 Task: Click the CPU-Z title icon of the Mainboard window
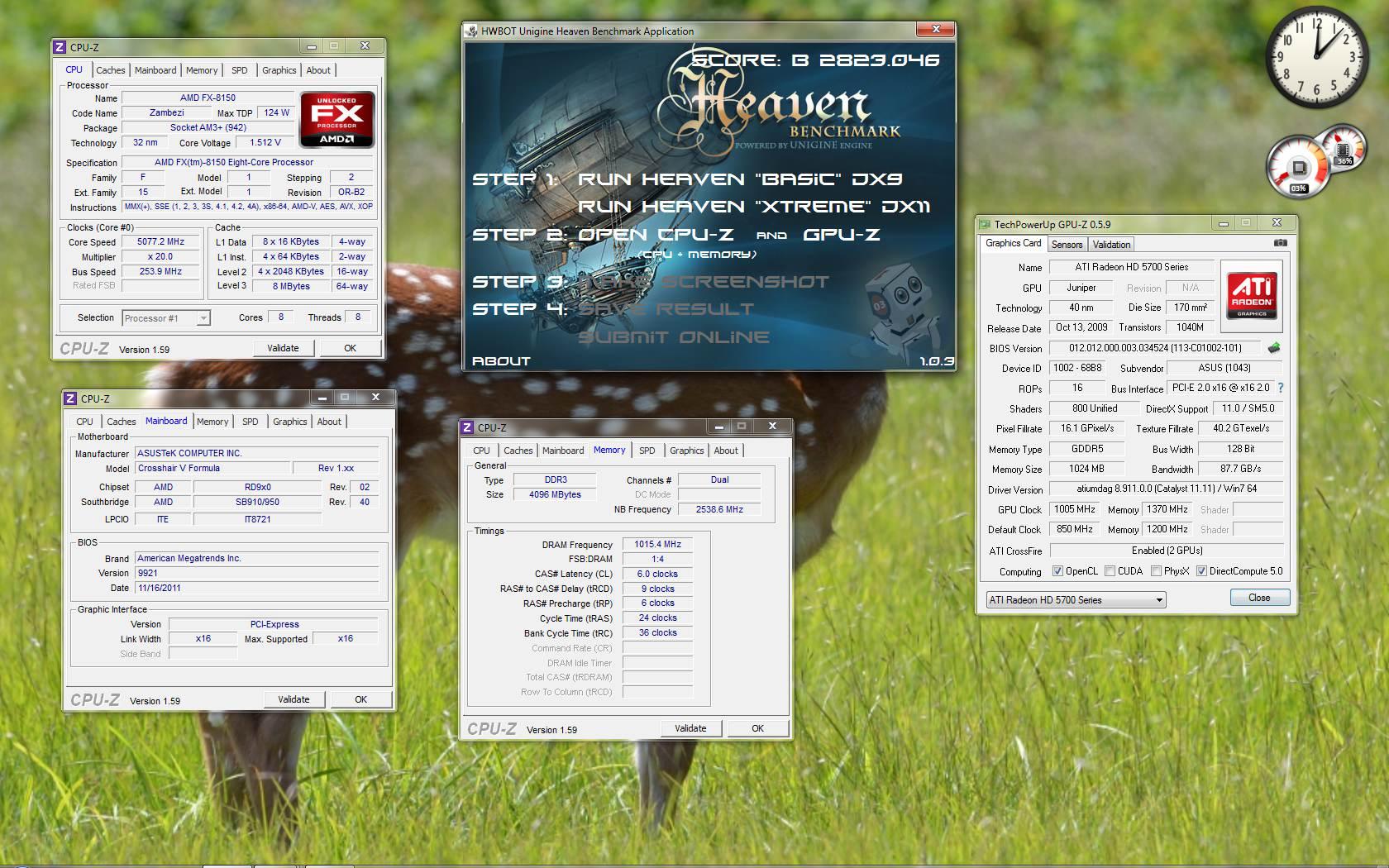pyautogui.click(x=70, y=398)
